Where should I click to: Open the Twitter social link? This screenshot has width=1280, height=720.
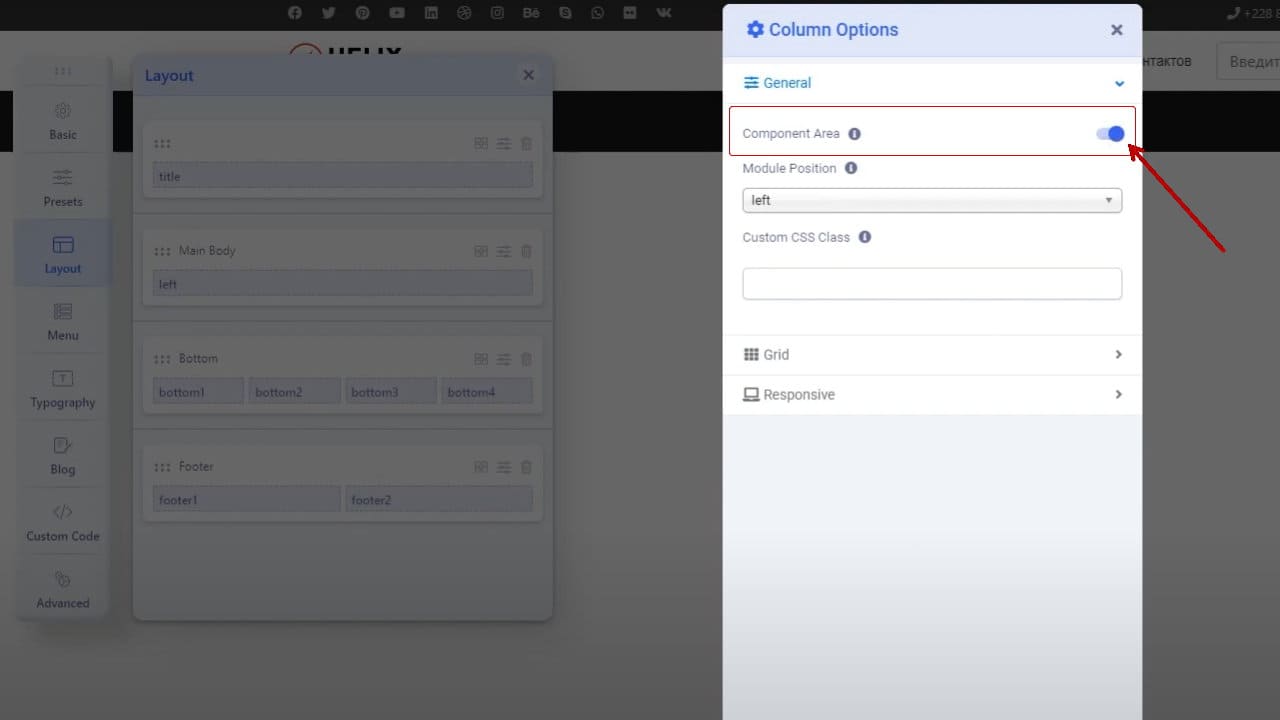328,13
